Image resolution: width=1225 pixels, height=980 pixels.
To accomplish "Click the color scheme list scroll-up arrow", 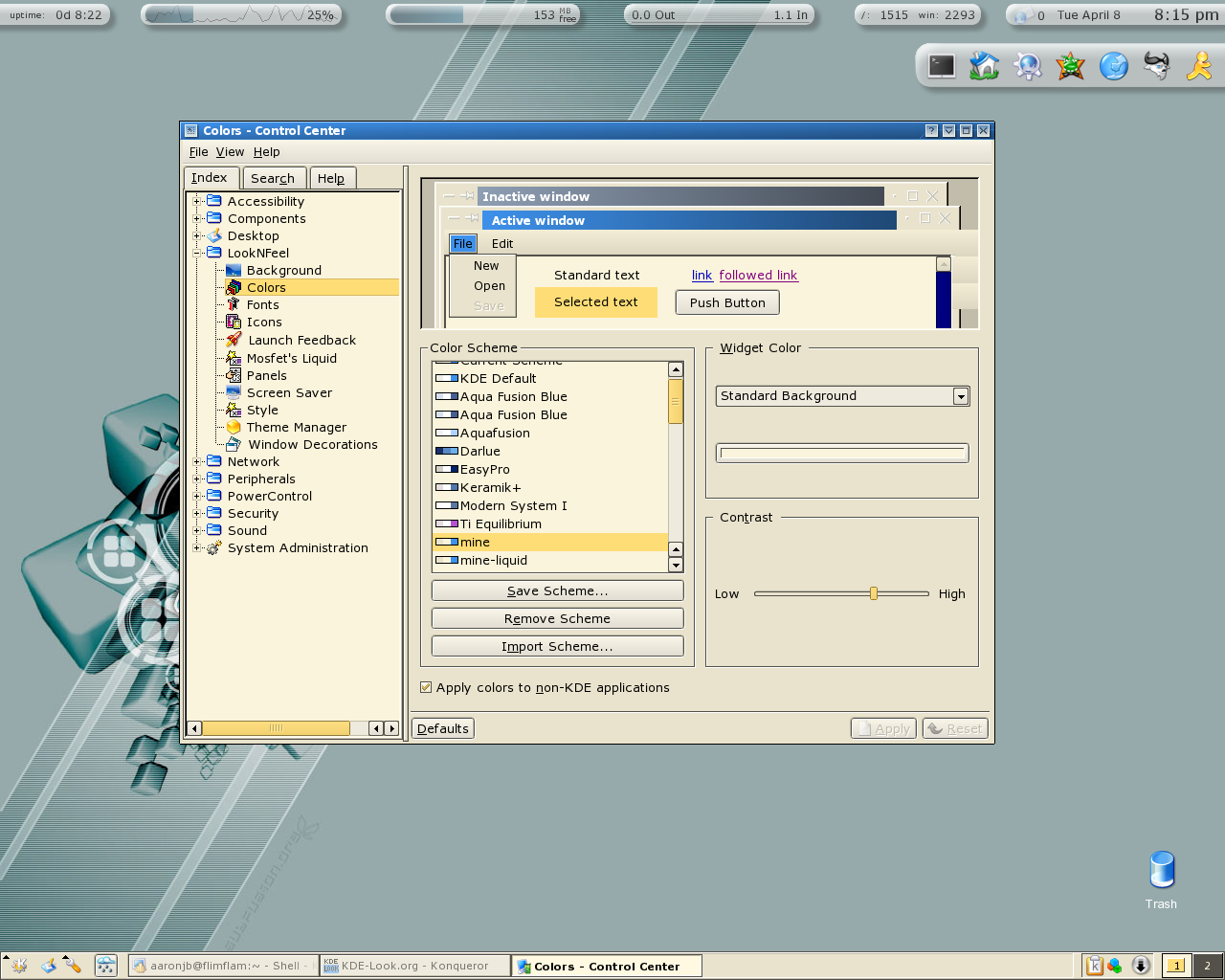I will click(676, 369).
